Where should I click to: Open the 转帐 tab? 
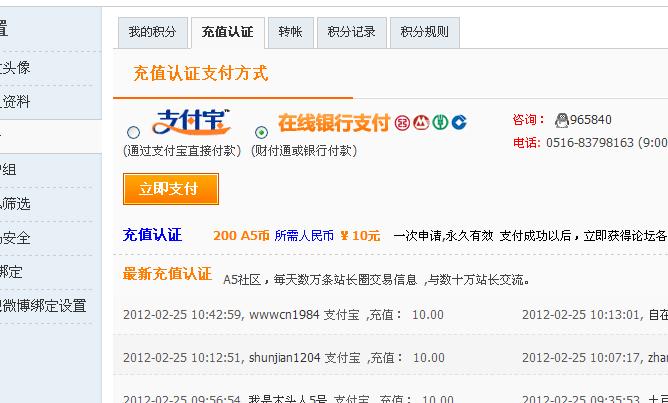click(x=291, y=32)
